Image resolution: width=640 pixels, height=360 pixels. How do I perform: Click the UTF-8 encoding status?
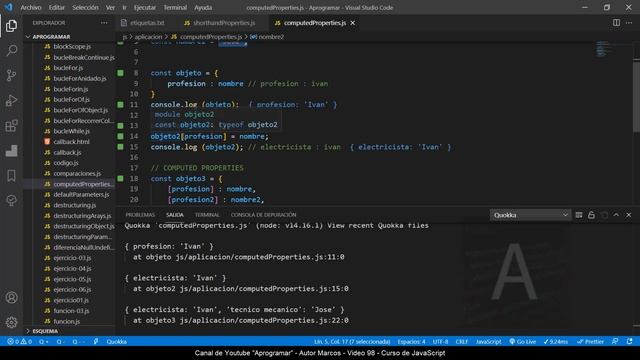(440, 342)
